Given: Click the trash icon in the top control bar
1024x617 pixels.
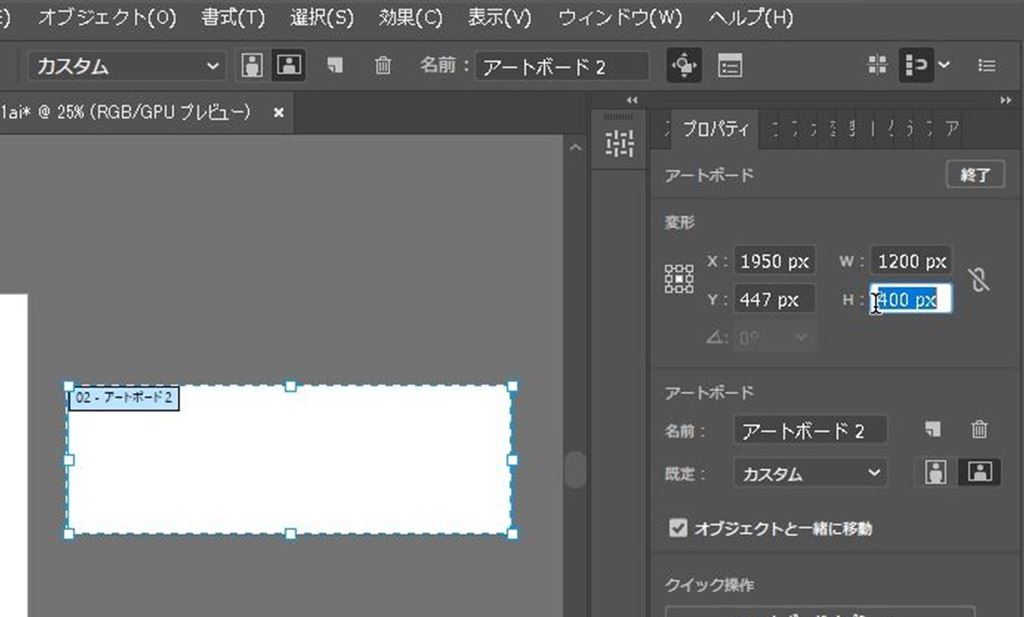Looking at the screenshot, I should pyautogui.click(x=383, y=66).
